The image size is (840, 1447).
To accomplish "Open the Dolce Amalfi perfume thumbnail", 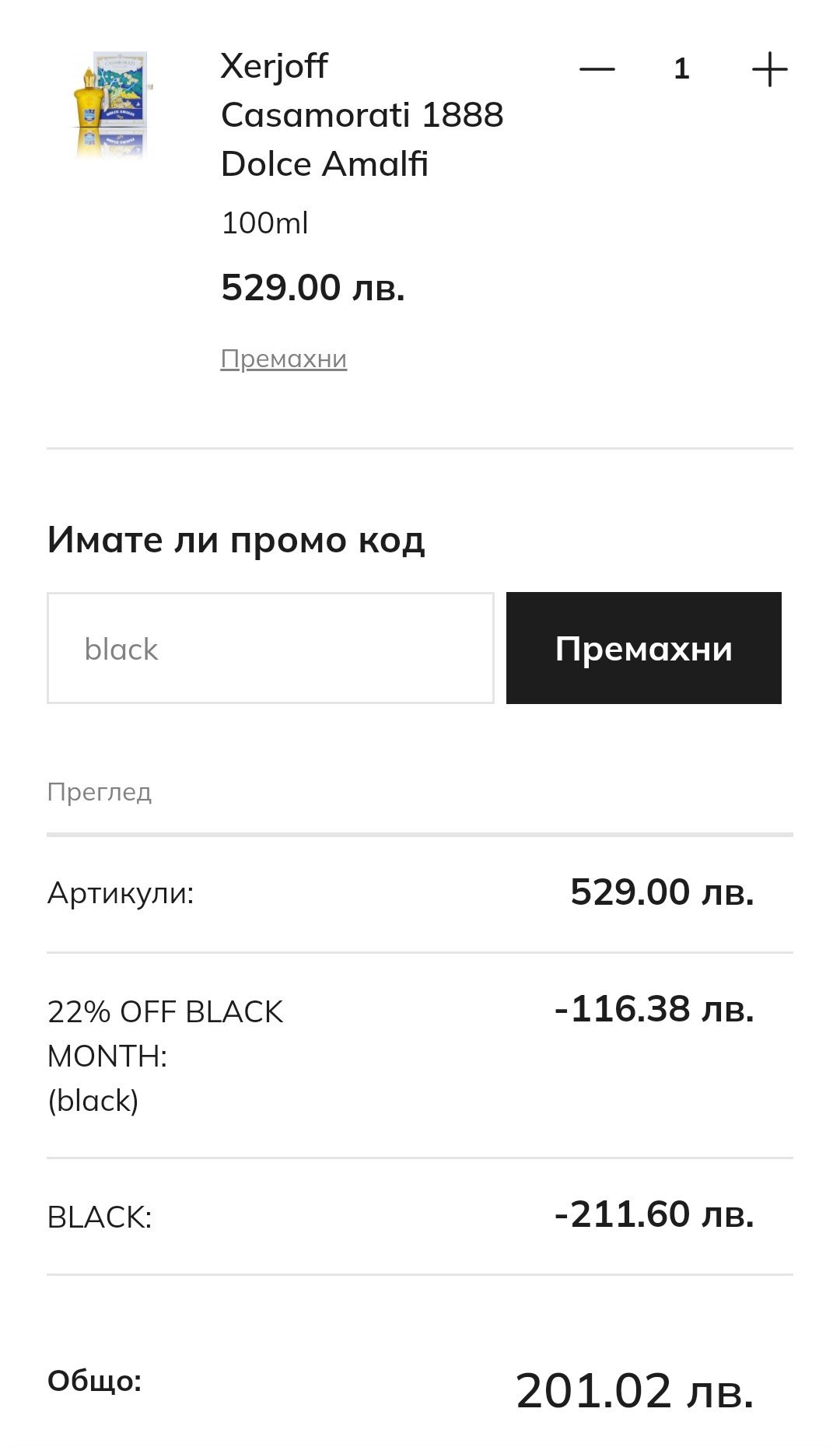I will (x=110, y=104).
